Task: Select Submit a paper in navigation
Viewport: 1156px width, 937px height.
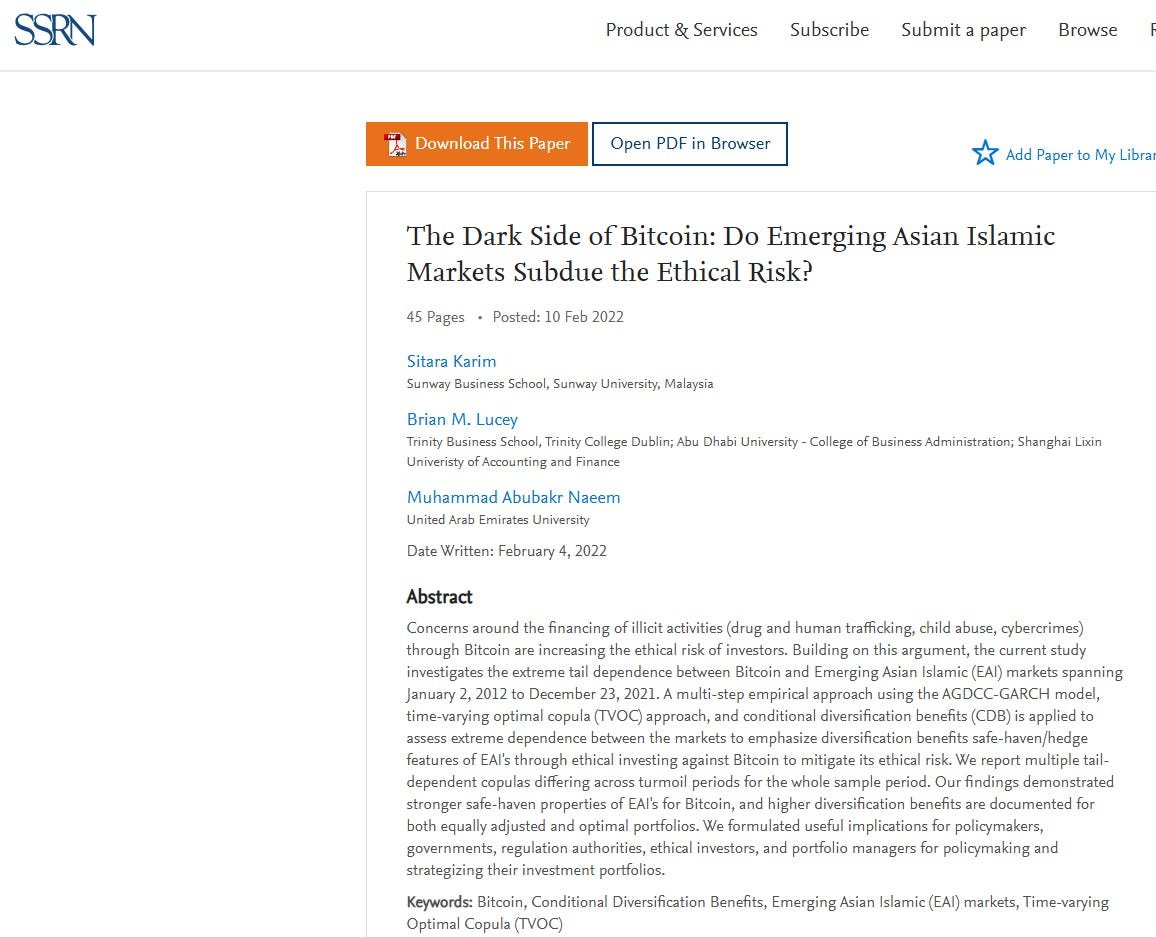Action: pos(963,30)
